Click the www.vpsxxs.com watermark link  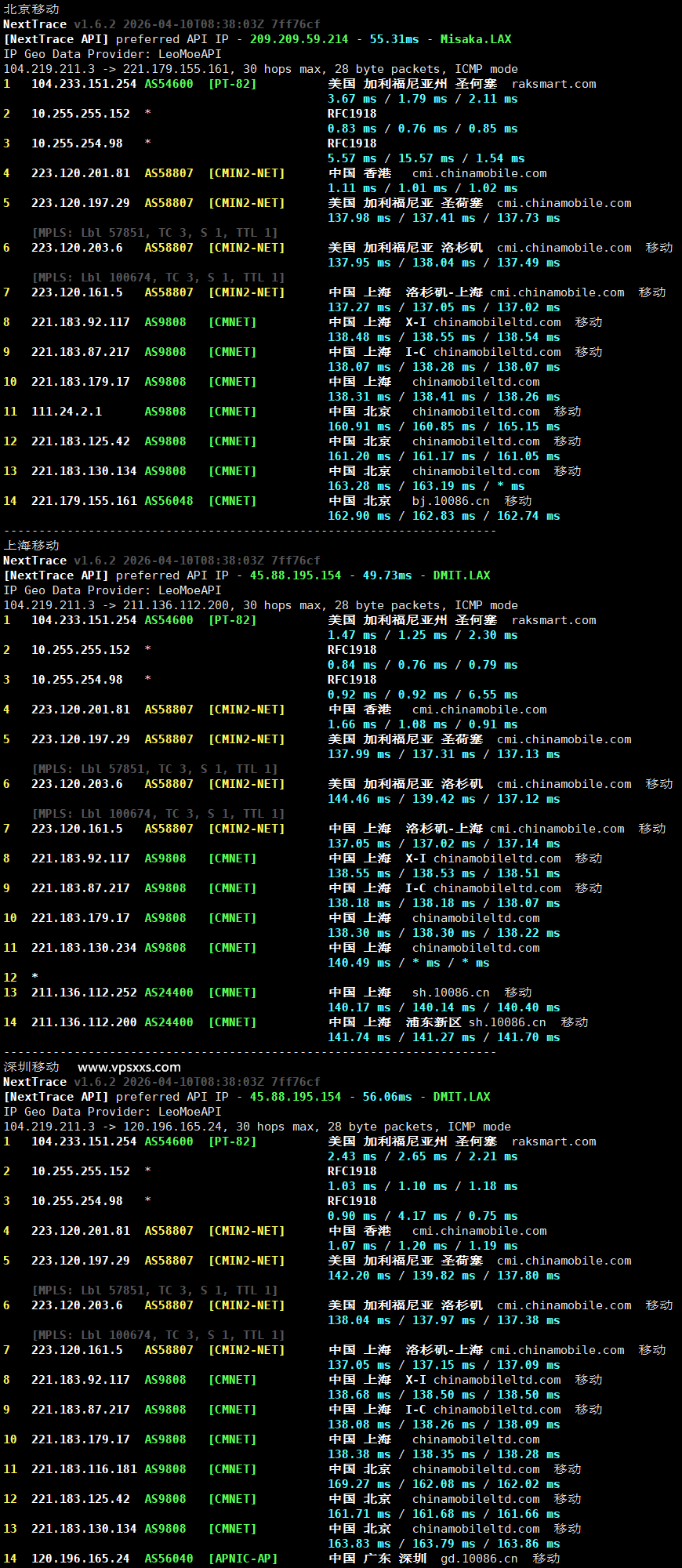(x=129, y=1067)
